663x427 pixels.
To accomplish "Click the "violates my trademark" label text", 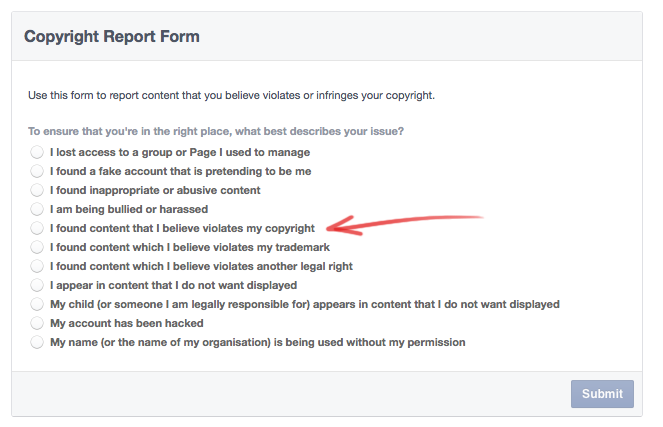I will click(190, 247).
